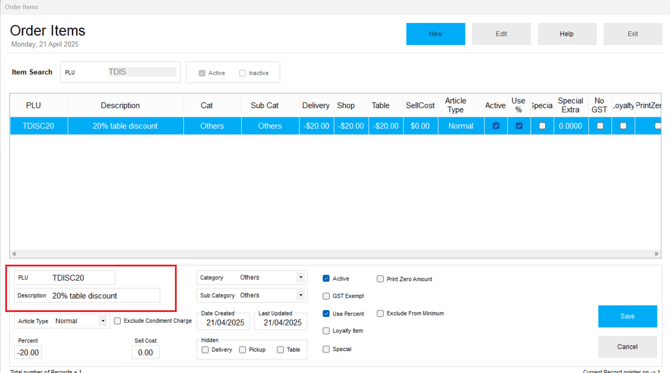This screenshot has height=373, width=670.
Task: Click the $0.00 SellCost cell
Action: click(x=420, y=126)
